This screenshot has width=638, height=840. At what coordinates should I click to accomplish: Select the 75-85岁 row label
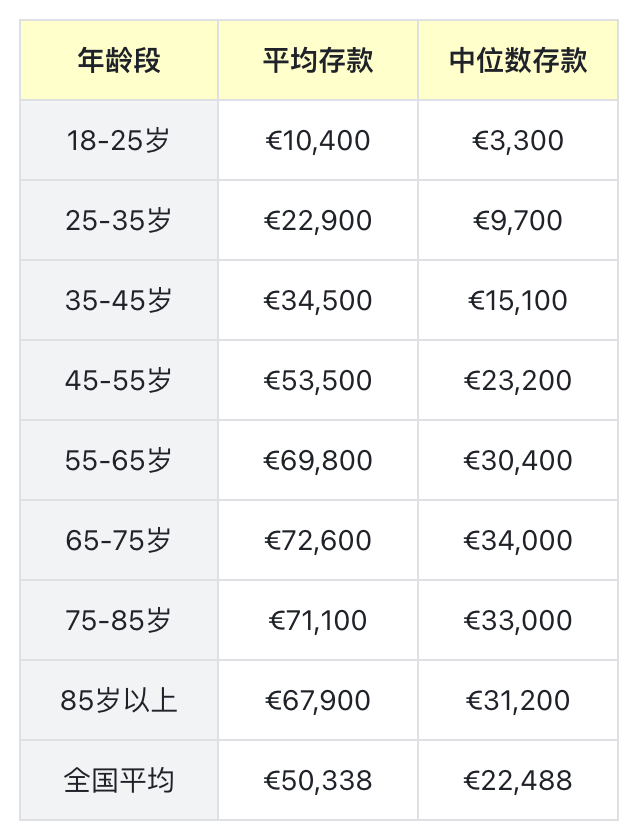pyautogui.click(x=119, y=621)
